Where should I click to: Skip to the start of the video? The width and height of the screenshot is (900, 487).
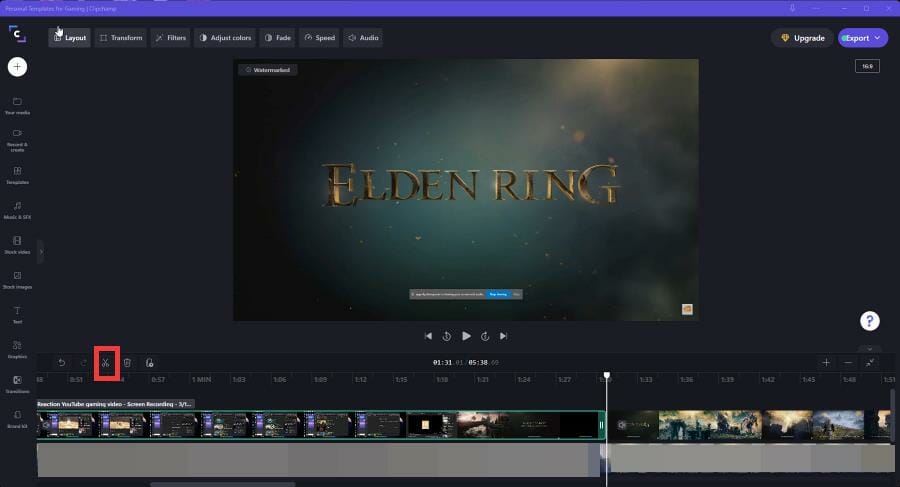[x=428, y=336]
